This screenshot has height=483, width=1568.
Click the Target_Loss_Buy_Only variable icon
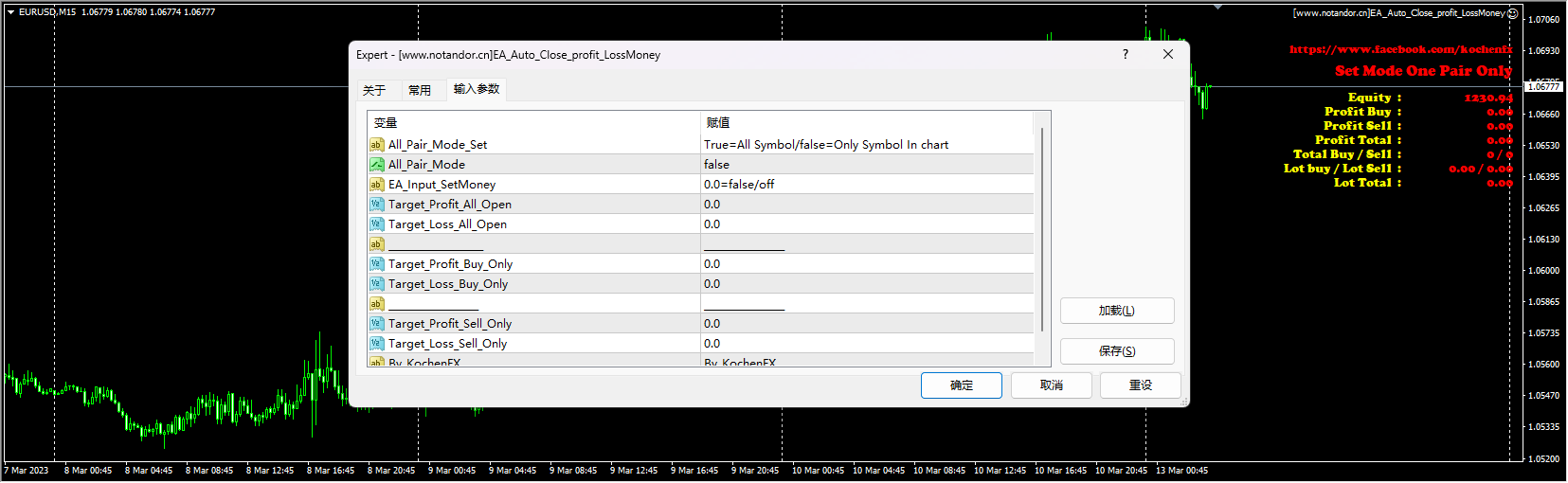(376, 284)
